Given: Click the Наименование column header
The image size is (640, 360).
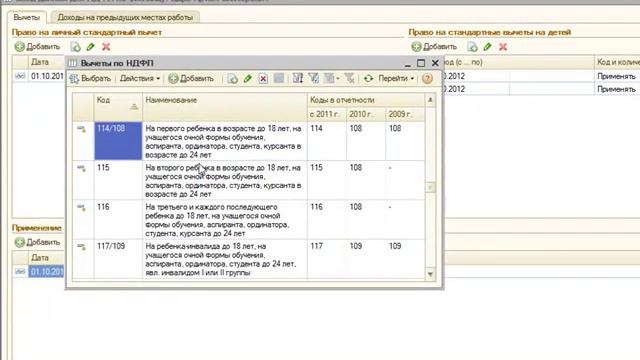Looking at the screenshot, I should tap(224, 107).
